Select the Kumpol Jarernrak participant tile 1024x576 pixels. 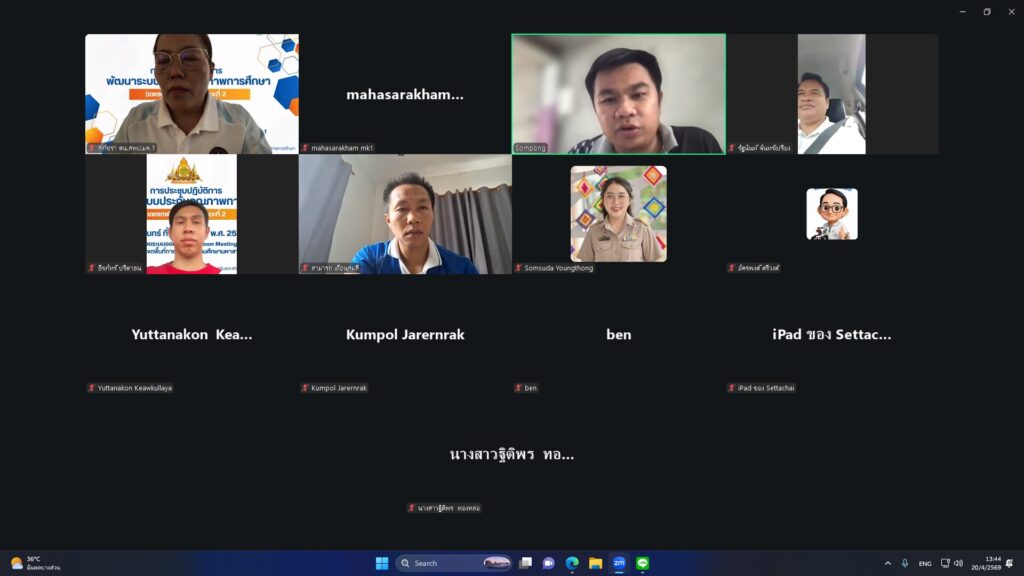405,334
